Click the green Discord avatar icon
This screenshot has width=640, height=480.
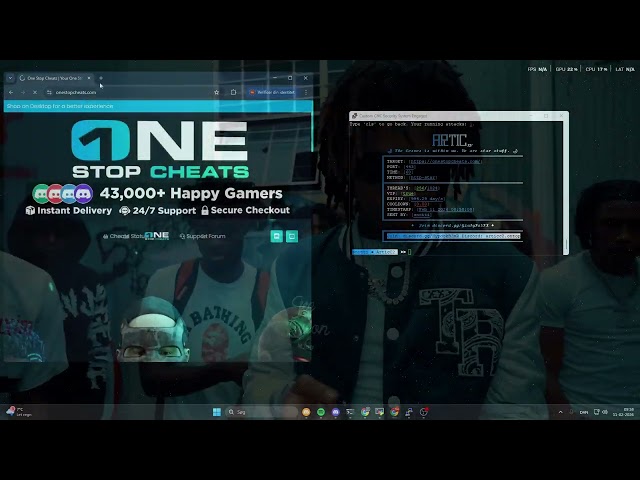click(x=42, y=193)
